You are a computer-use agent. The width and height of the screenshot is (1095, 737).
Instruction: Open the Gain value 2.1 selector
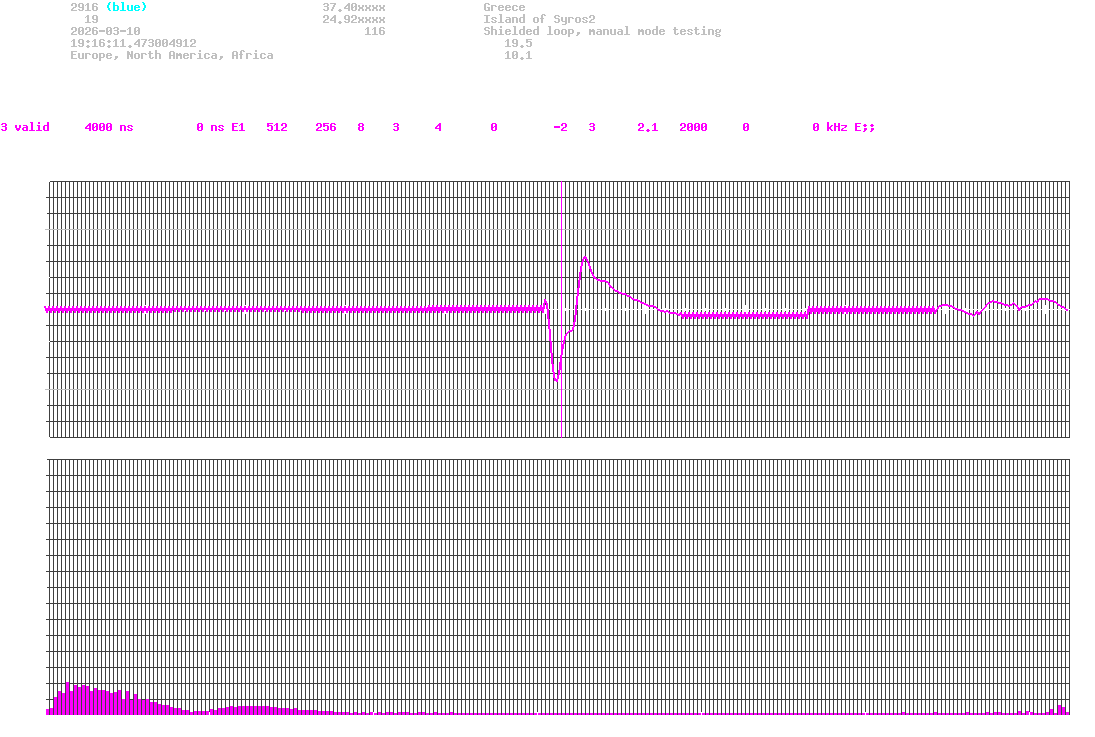click(647, 127)
